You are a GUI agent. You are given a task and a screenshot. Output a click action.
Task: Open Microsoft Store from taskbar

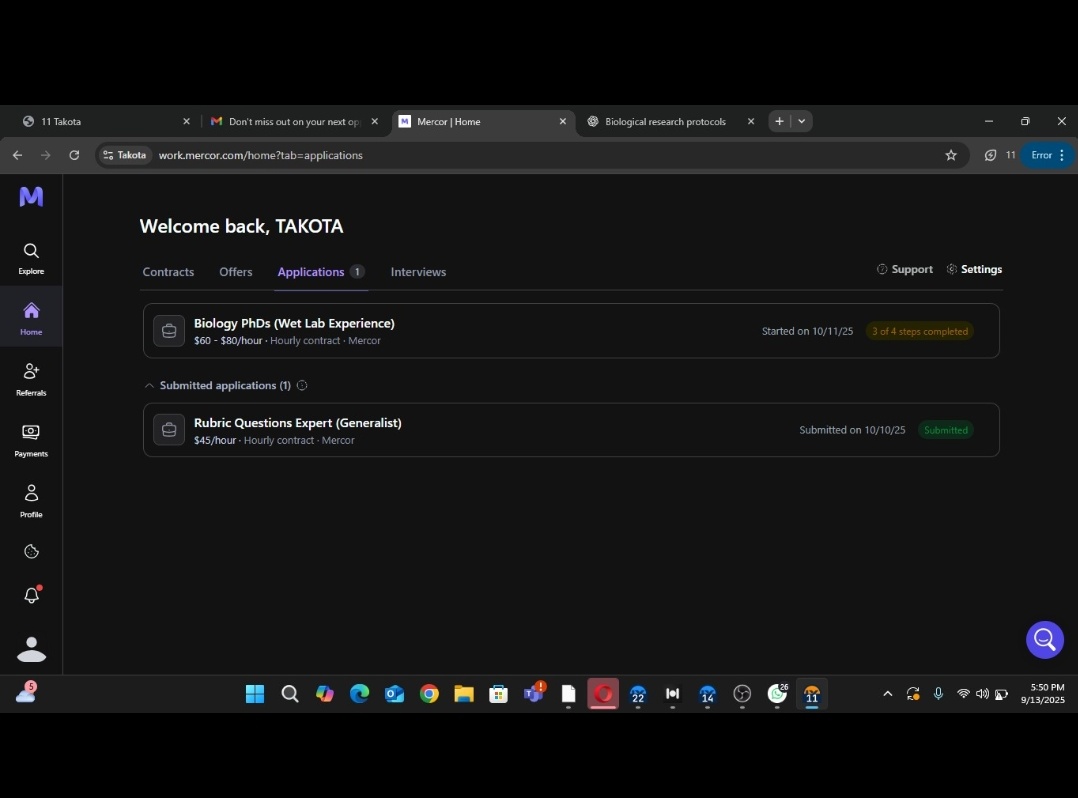point(498,694)
